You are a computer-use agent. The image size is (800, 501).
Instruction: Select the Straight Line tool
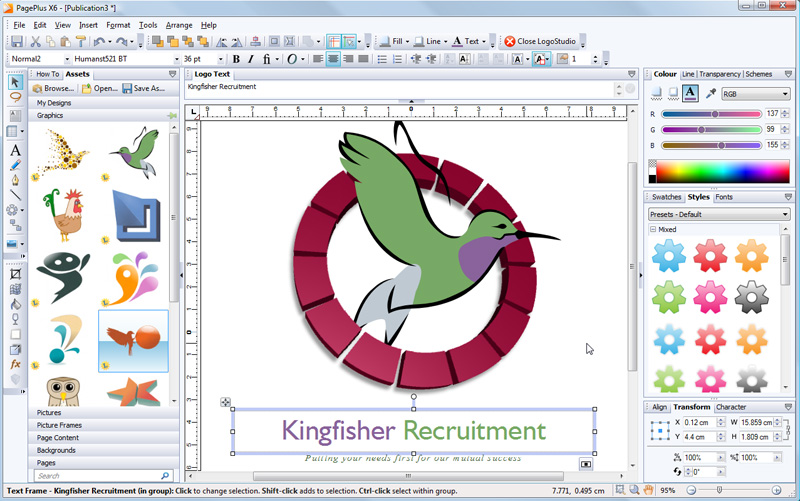pyautogui.click(x=15, y=195)
